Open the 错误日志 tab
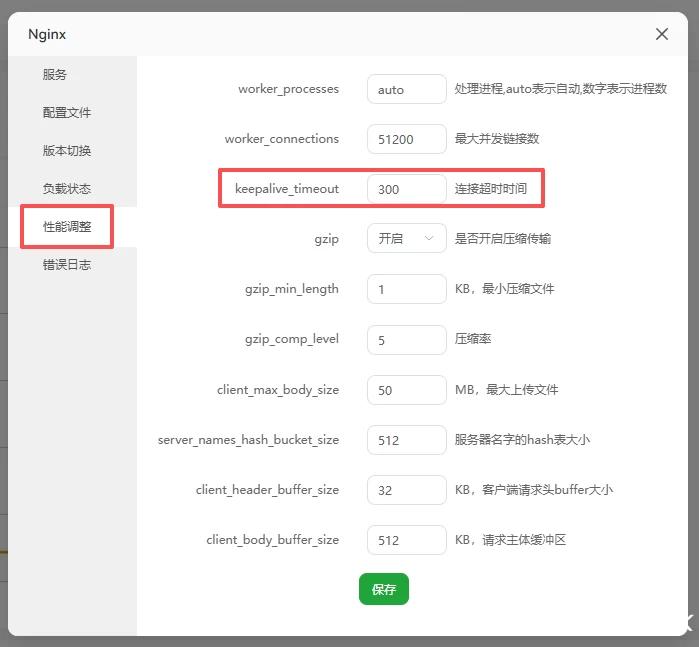The height and width of the screenshot is (647, 699). coord(67,265)
